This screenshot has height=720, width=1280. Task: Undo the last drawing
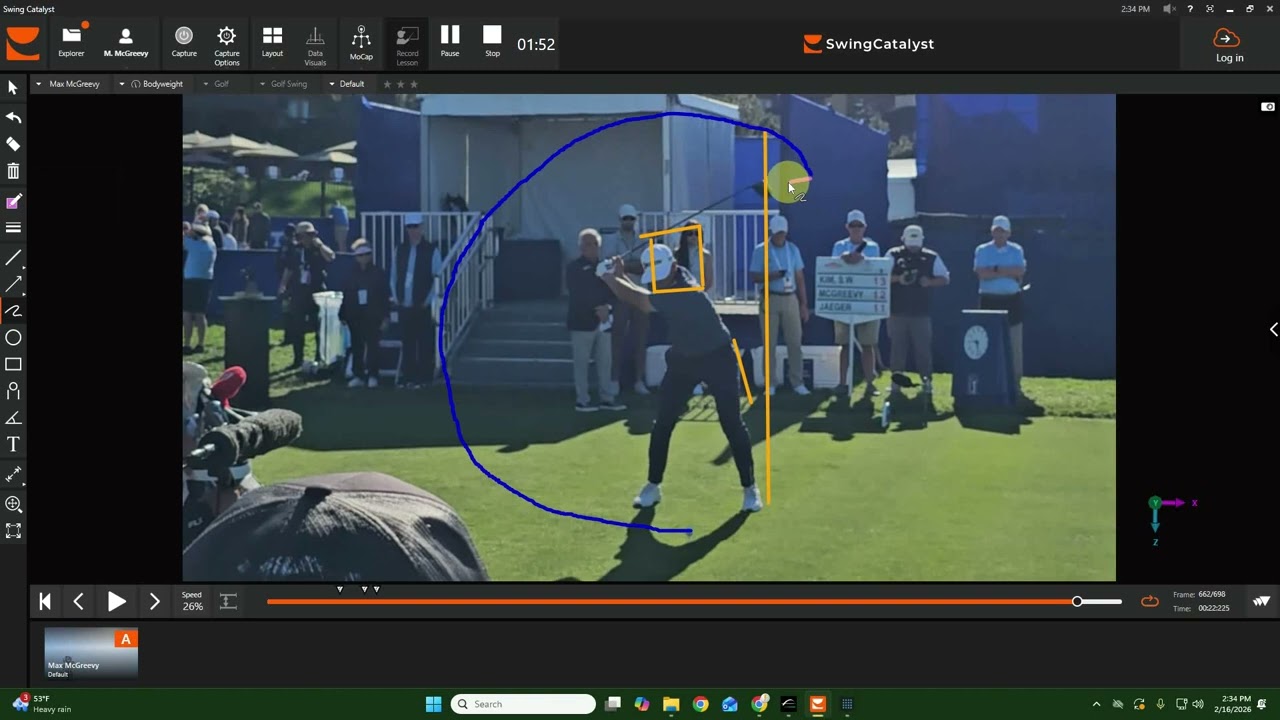(14, 117)
